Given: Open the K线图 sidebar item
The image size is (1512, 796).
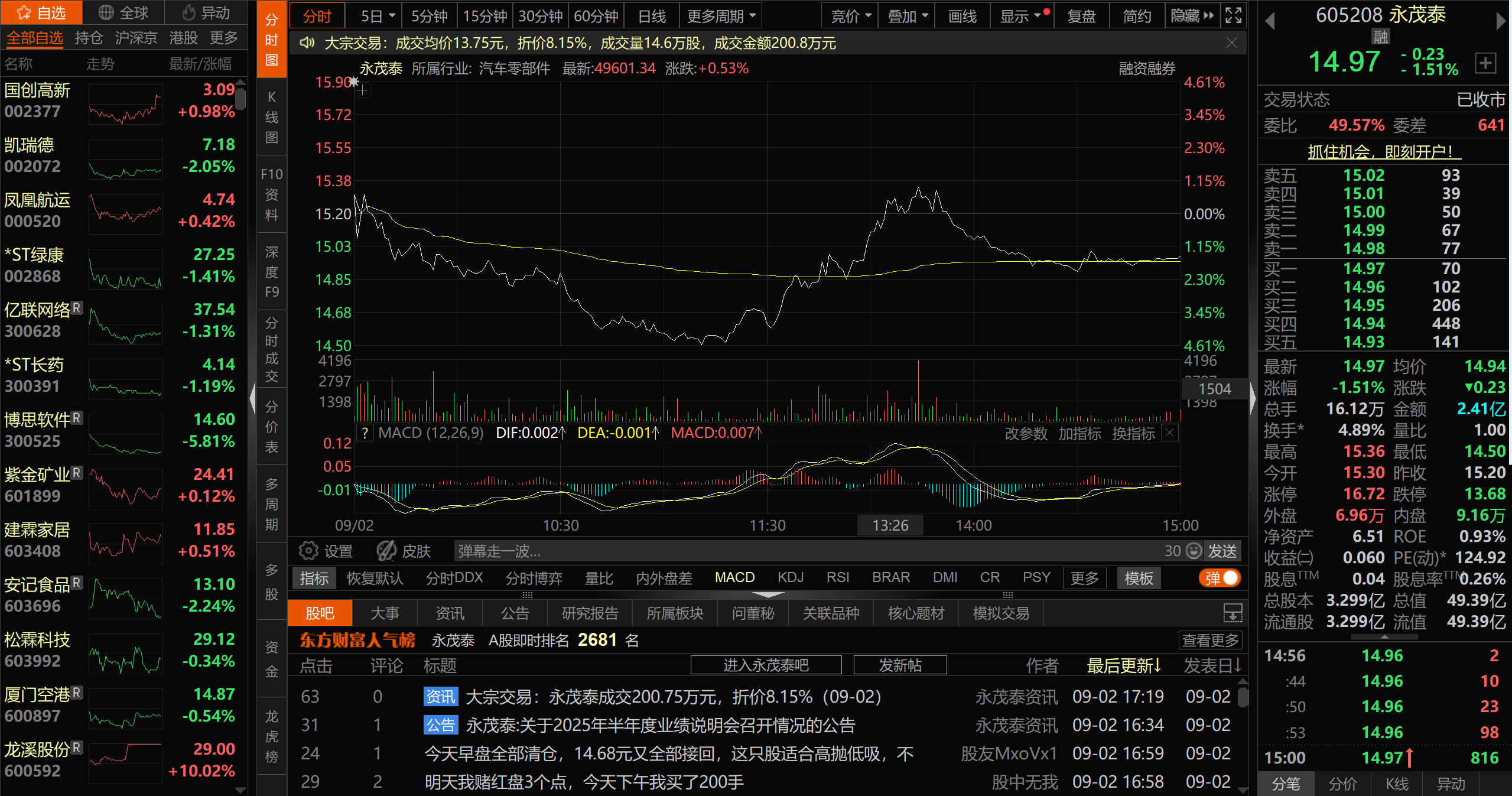Looking at the screenshot, I should coord(271,117).
